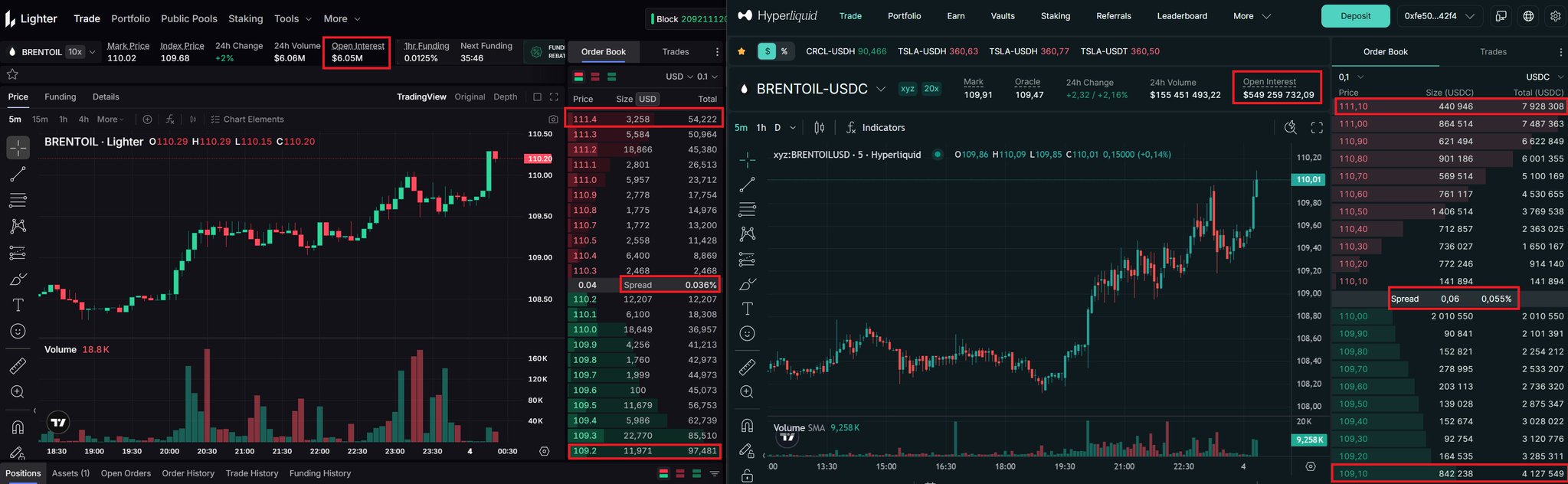Select XABCD pattern tool in Lighter chart
This screenshot has width=1568, height=484.
pyautogui.click(x=18, y=226)
